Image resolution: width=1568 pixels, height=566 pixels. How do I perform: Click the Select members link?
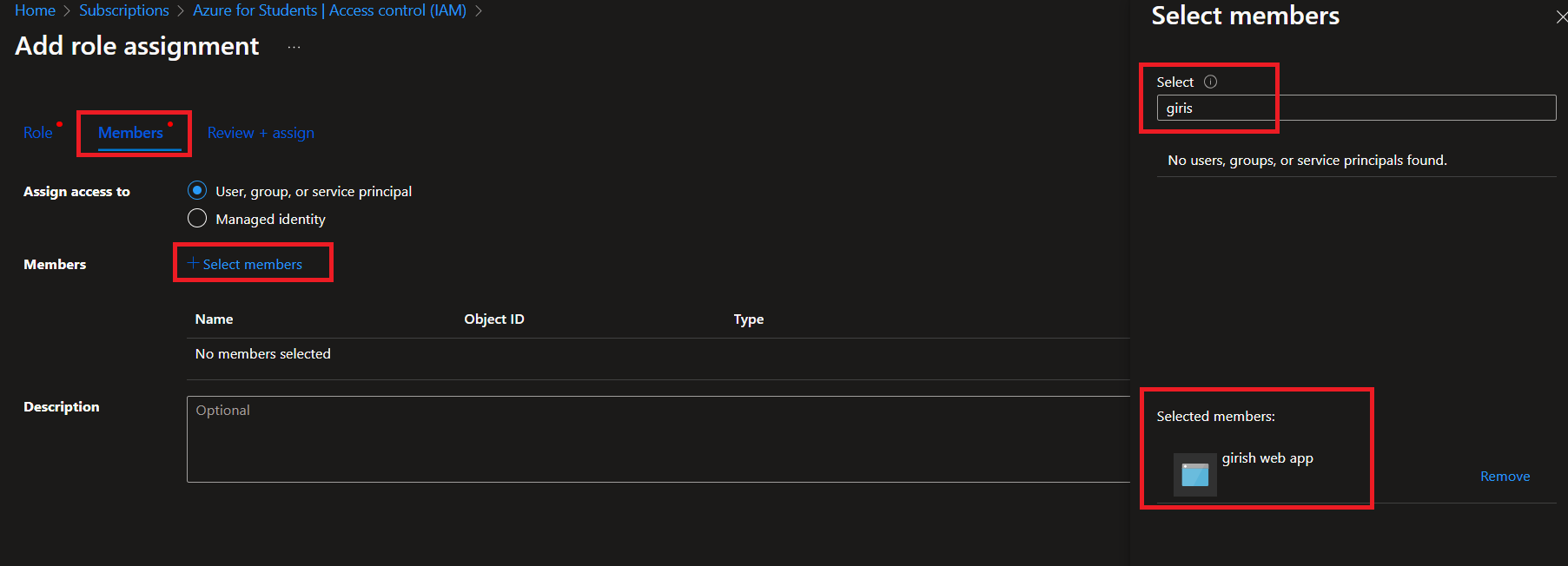(x=246, y=264)
